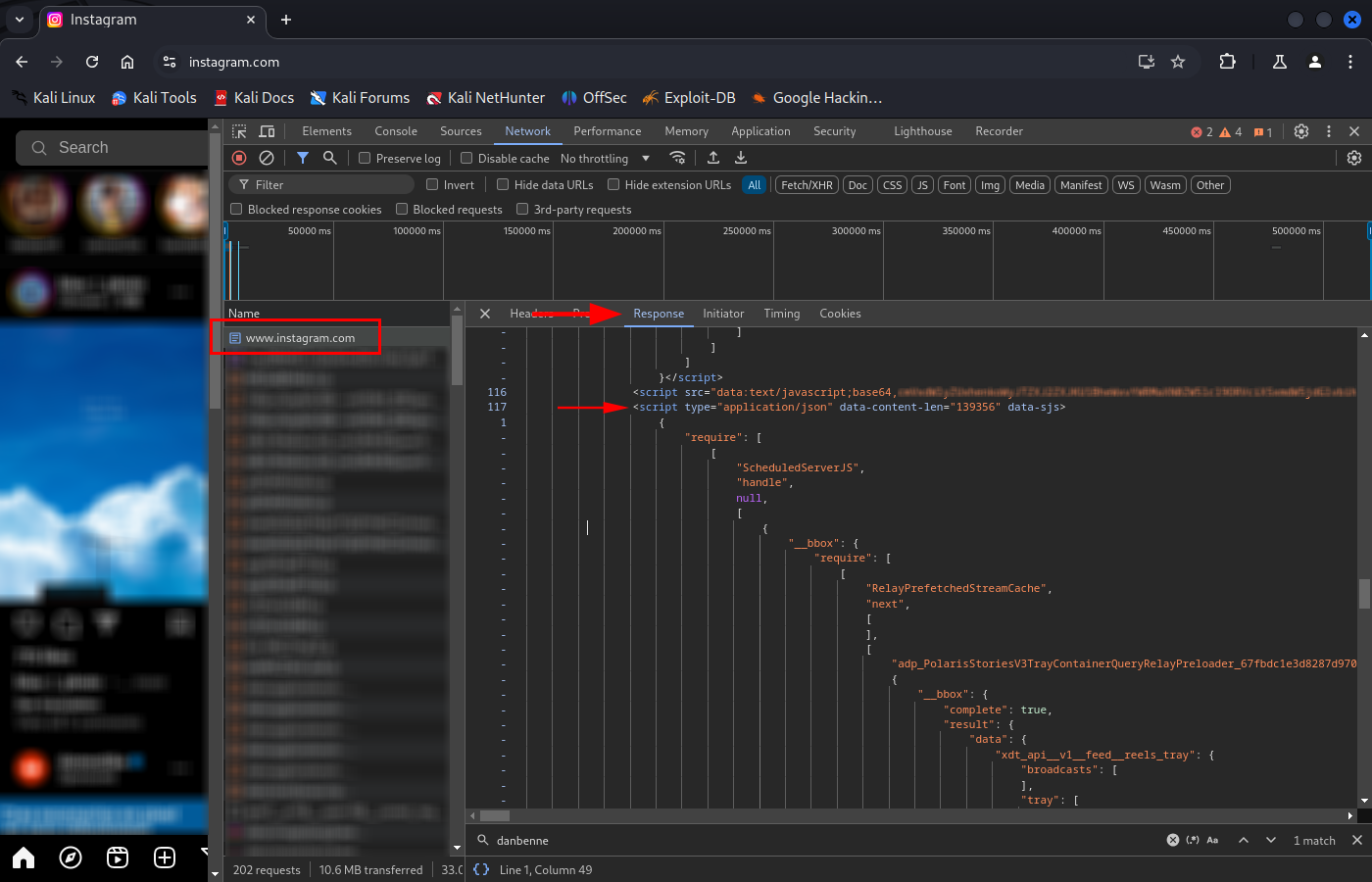Open the Timing tab
This screenshot has height=882, width=1372.
782,314
